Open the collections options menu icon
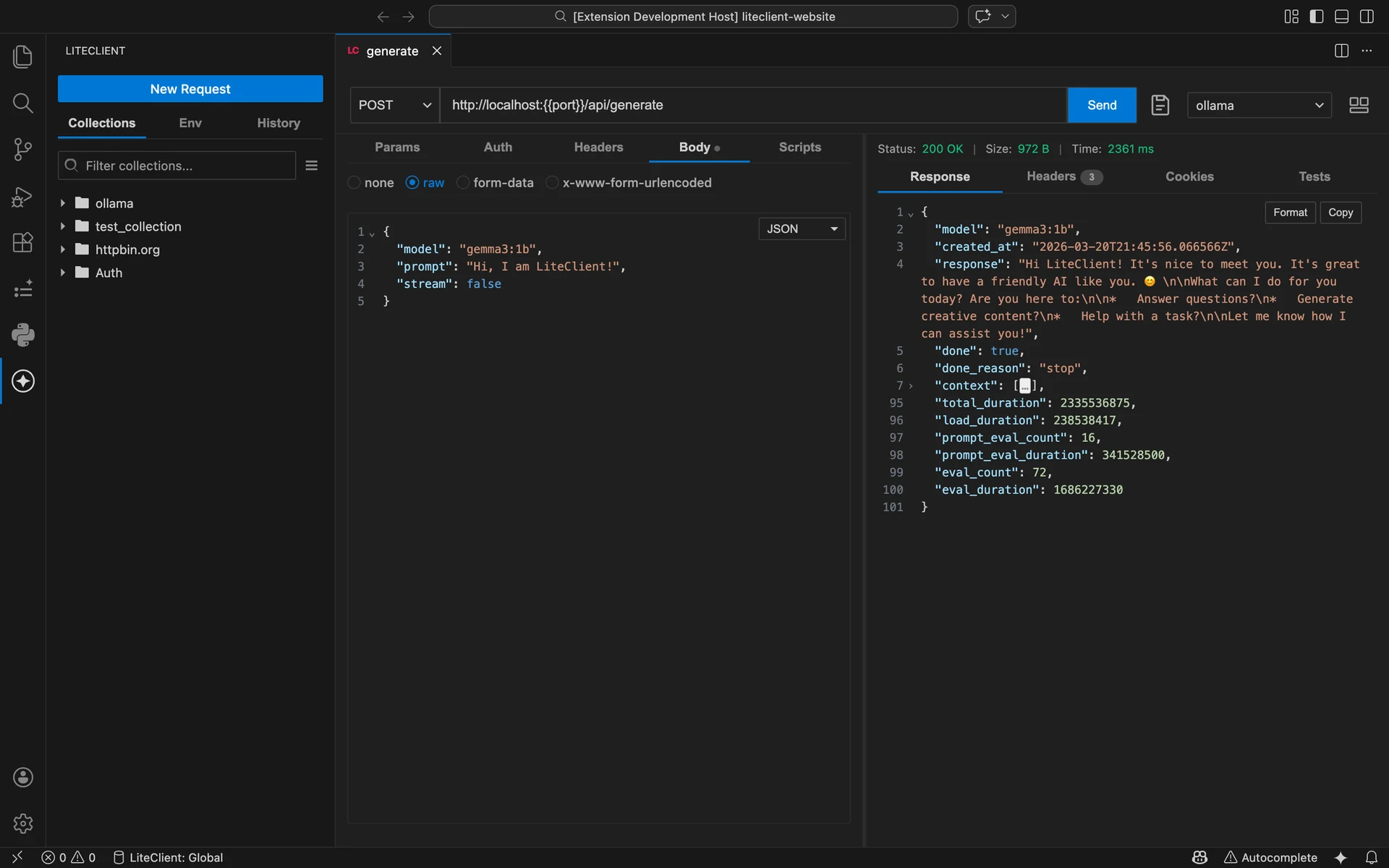 [312, 166]
